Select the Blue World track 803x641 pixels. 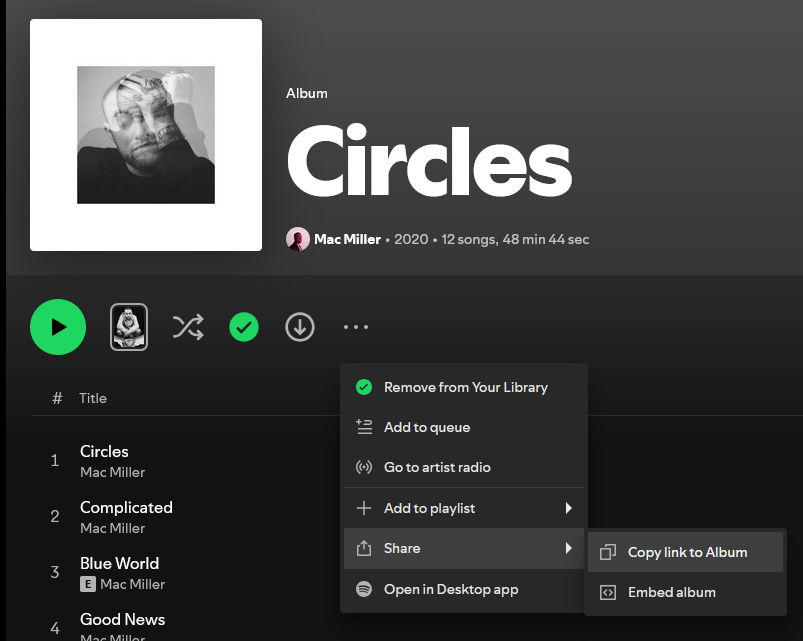pyautogui.click(x=119, y=563)
